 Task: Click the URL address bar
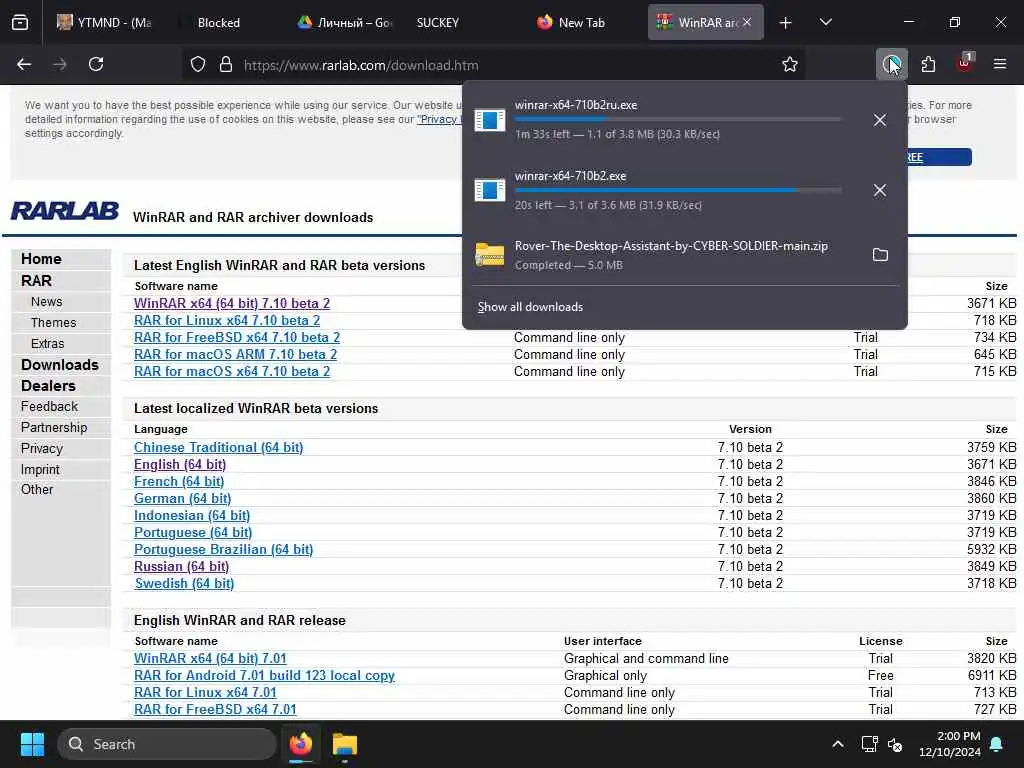(496, 65)
